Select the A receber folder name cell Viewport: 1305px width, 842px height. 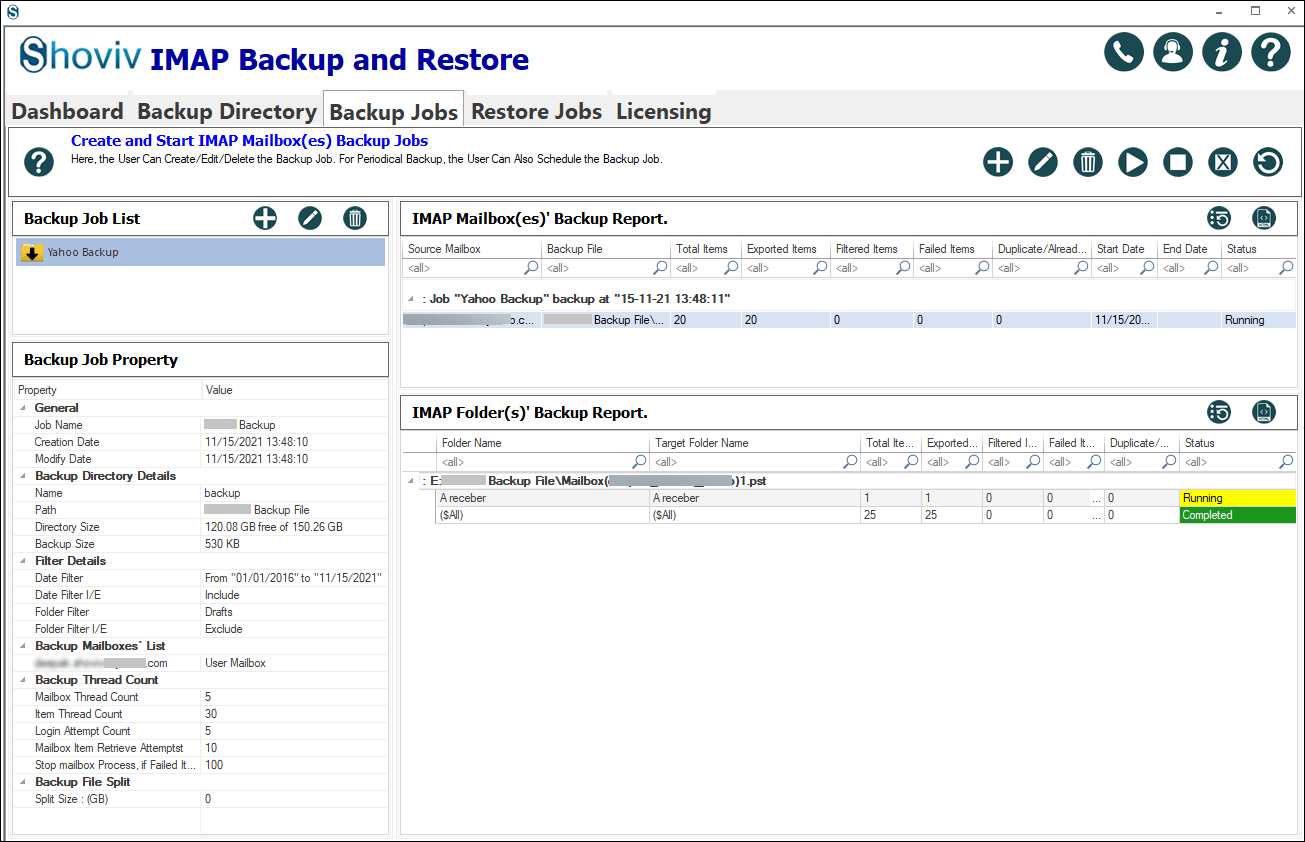click(543, 498)
